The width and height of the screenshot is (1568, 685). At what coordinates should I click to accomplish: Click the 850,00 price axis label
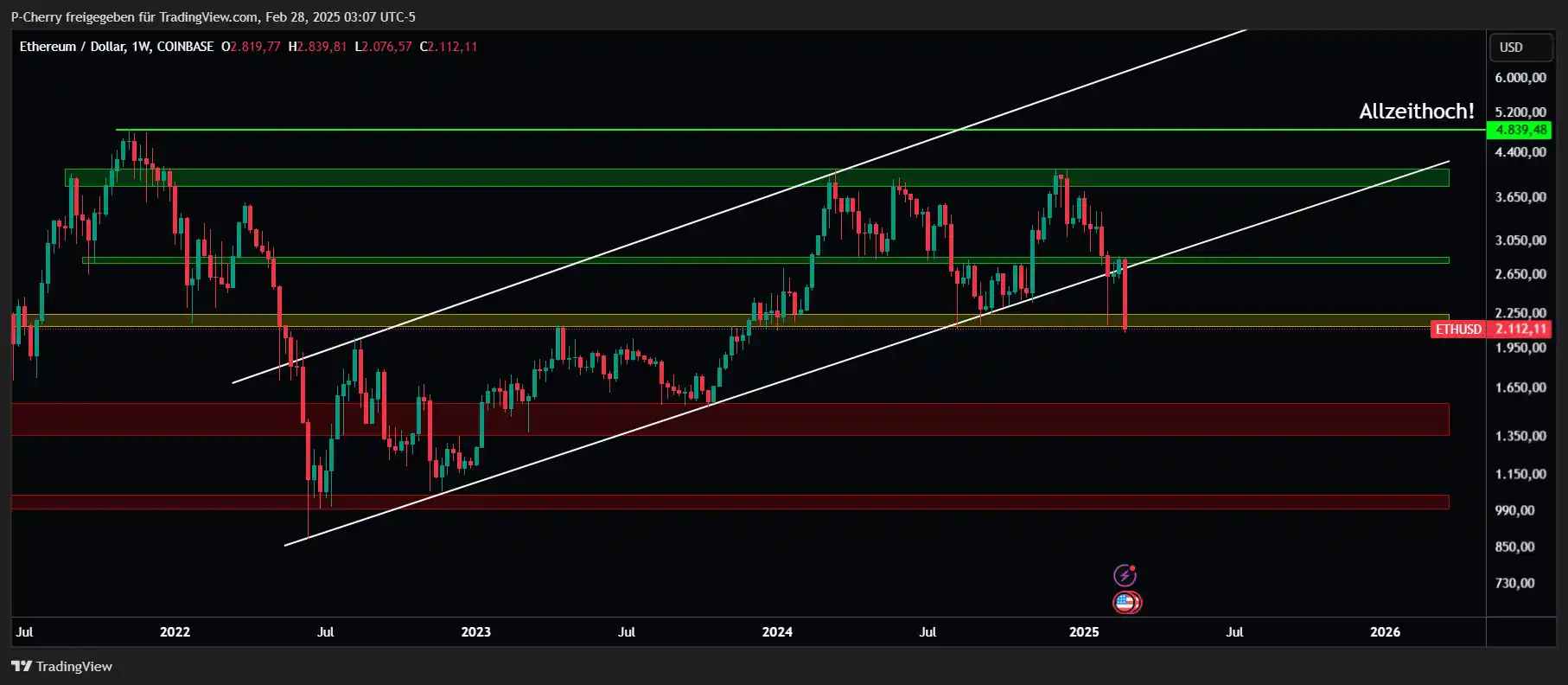(x=1514, y=547)
